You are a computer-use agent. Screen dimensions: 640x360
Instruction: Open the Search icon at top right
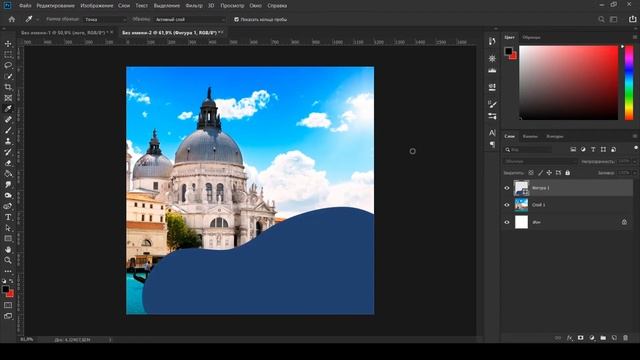pyautogui.click(x=601, y=19)
